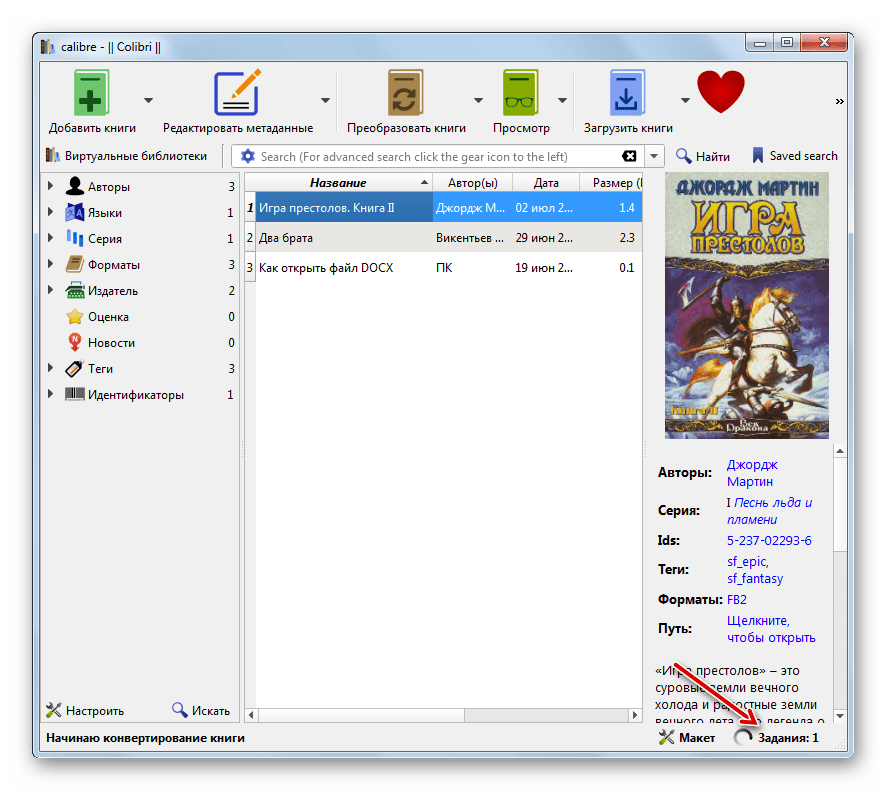Open the Преобразовать книги dropdown arrow

[479, 101]
